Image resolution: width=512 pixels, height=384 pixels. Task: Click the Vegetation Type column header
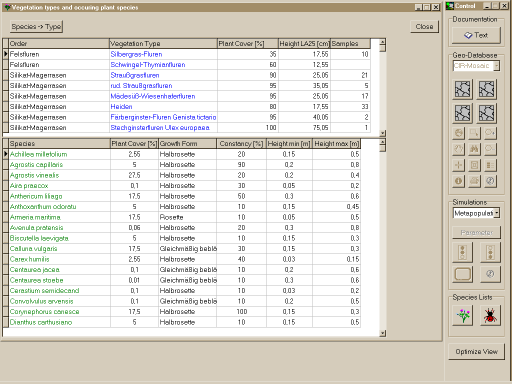(x=163, y=44)
